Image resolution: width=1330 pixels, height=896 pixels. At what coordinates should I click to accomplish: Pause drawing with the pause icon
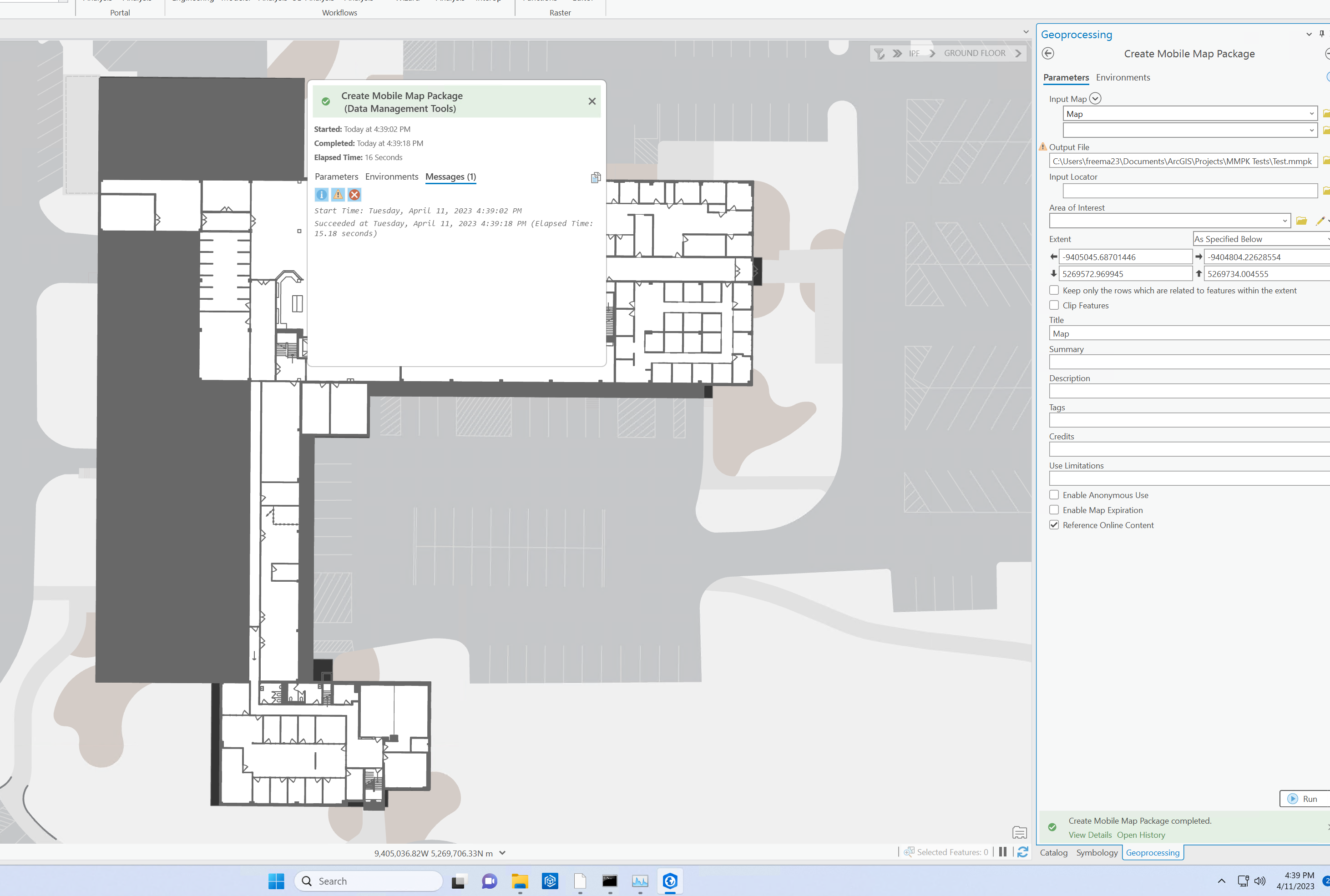(x=1002, y=852)
